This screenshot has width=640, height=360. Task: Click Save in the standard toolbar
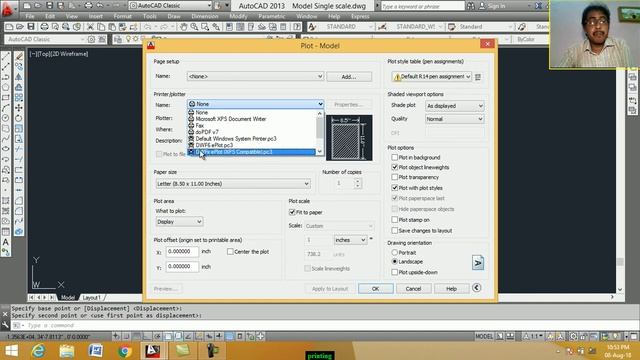point(31,27)
